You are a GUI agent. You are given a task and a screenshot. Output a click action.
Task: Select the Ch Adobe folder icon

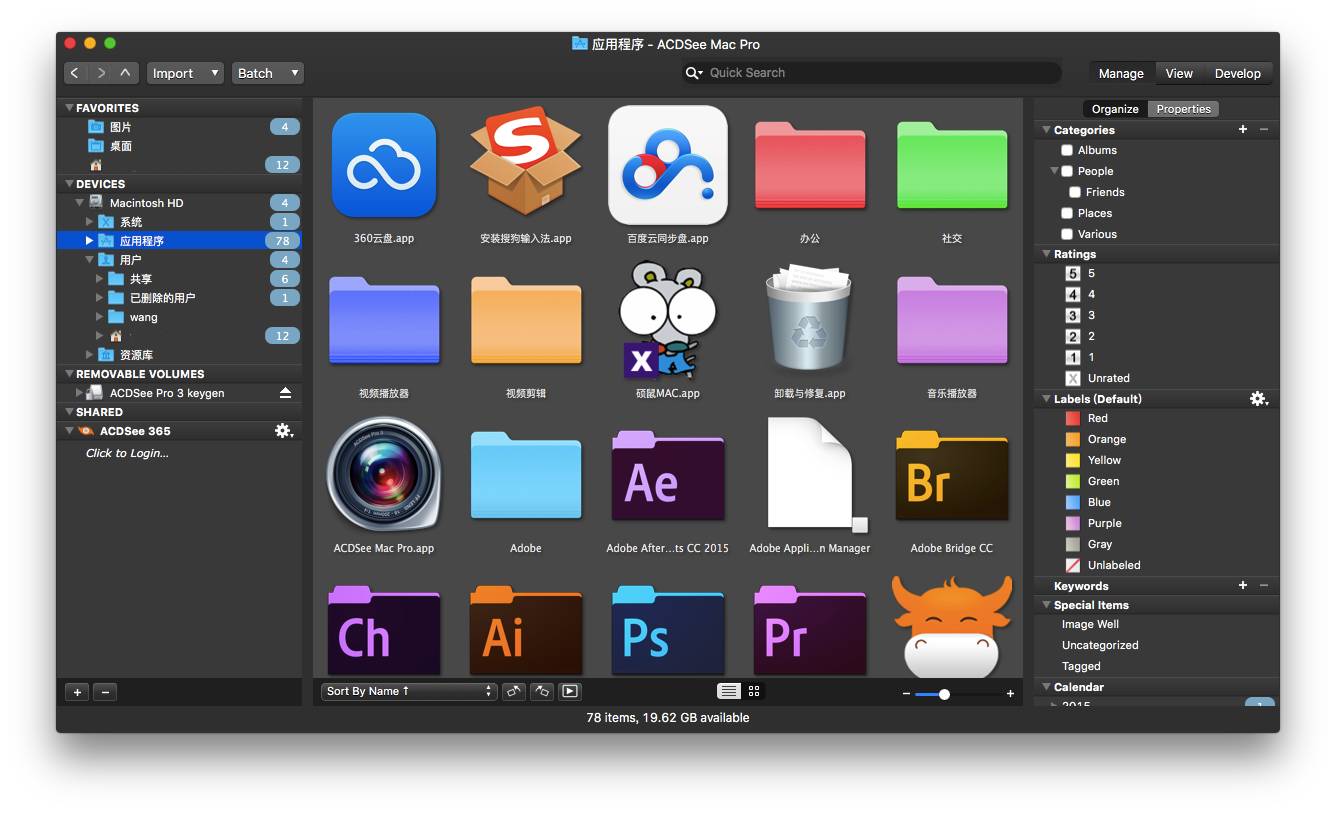[384, 630]
